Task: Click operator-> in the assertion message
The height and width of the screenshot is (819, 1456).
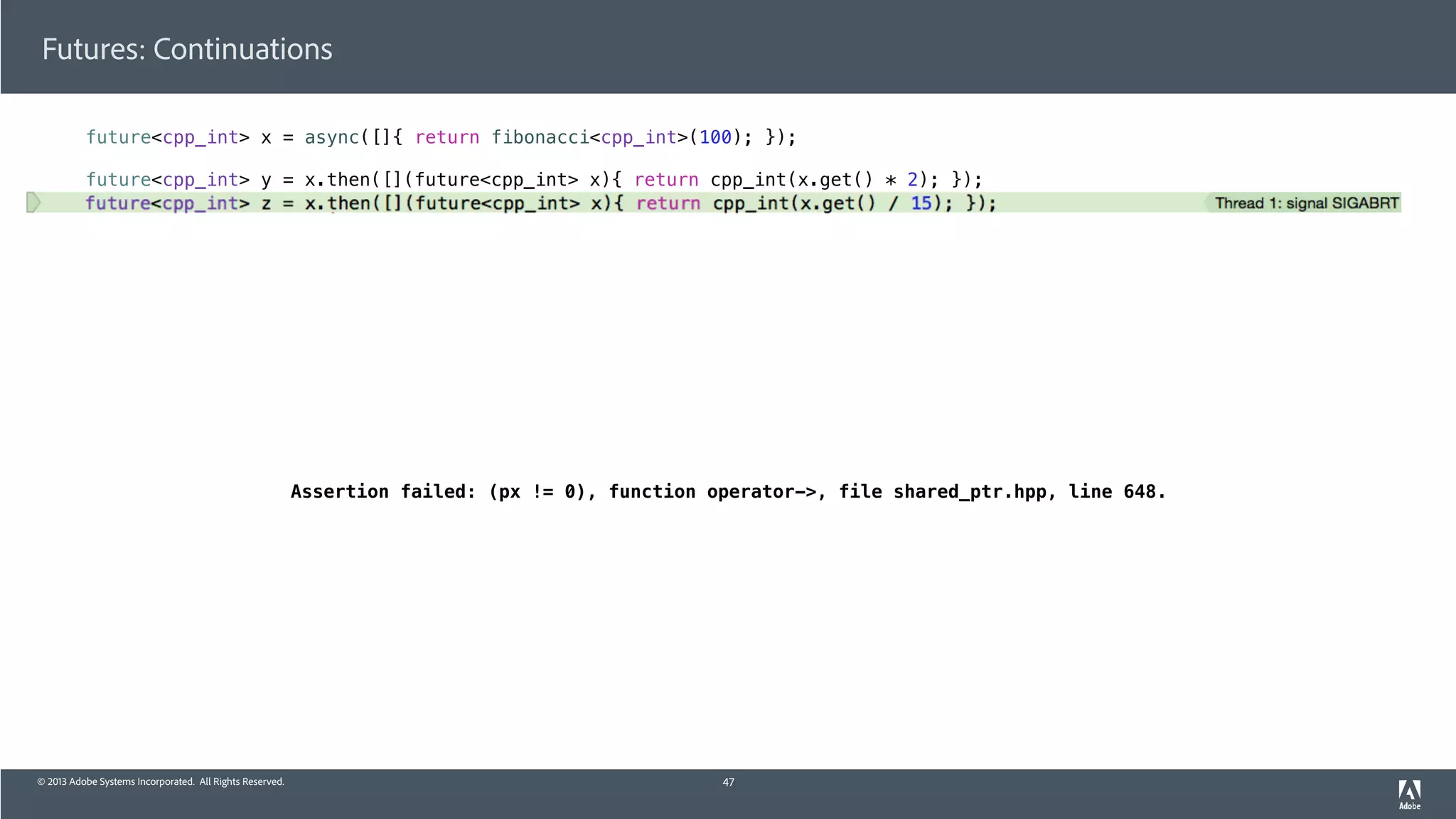Action: point(761,491)
